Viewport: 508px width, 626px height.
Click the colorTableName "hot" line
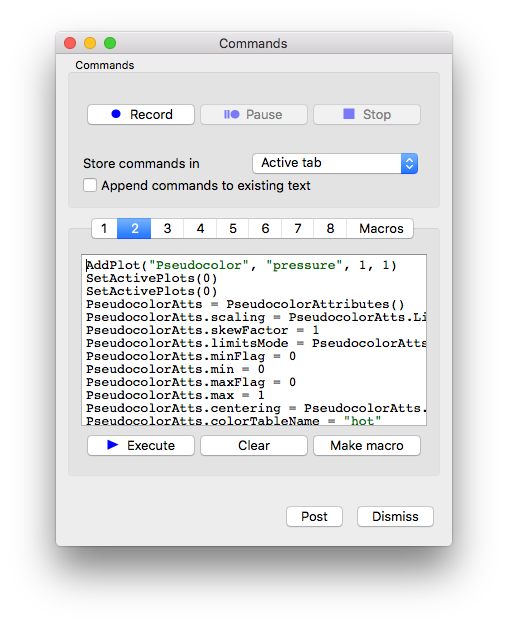234,421
